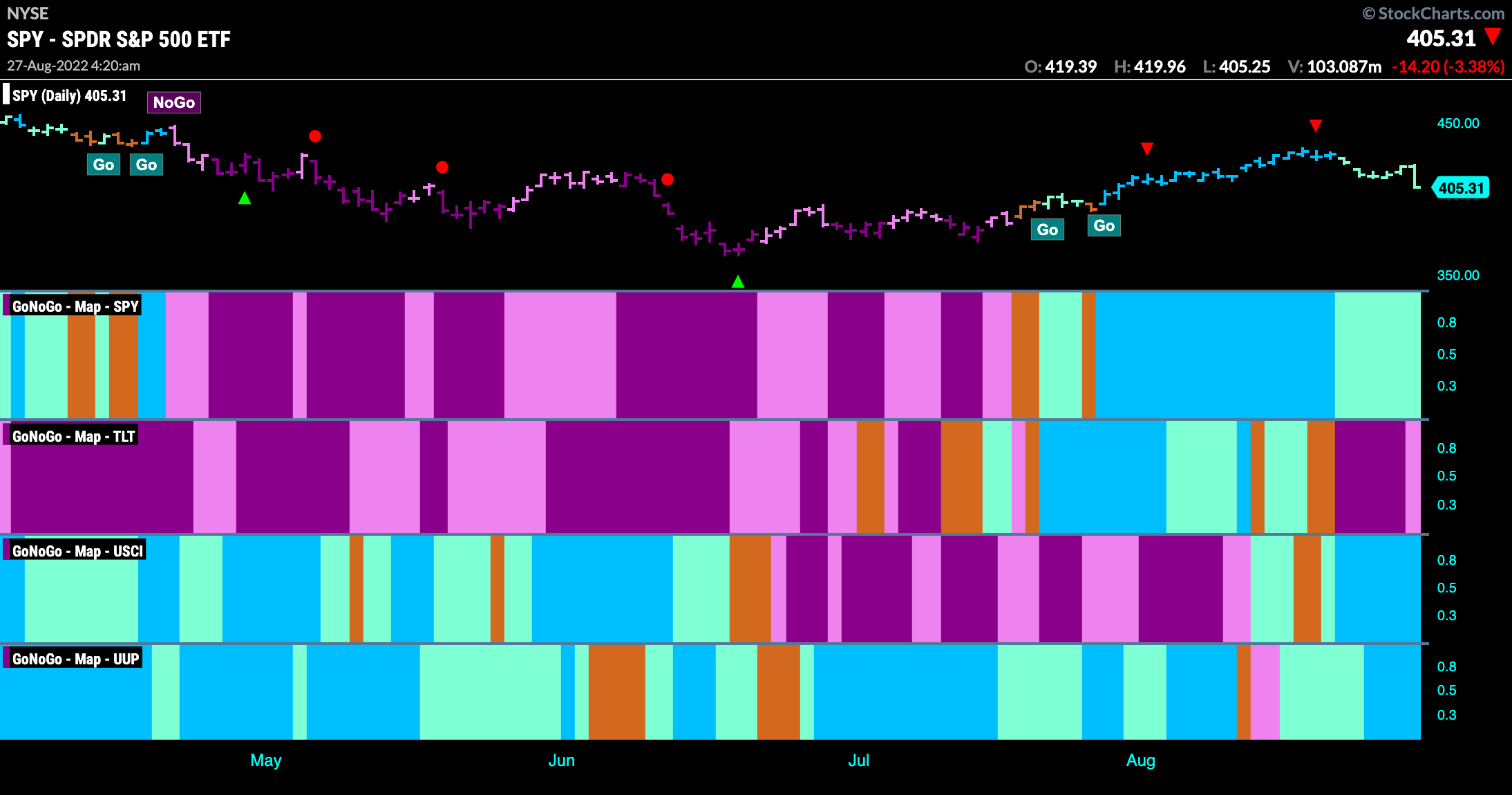Click the open value 419.39
1512x795 pixels.
click(1070, 67)
